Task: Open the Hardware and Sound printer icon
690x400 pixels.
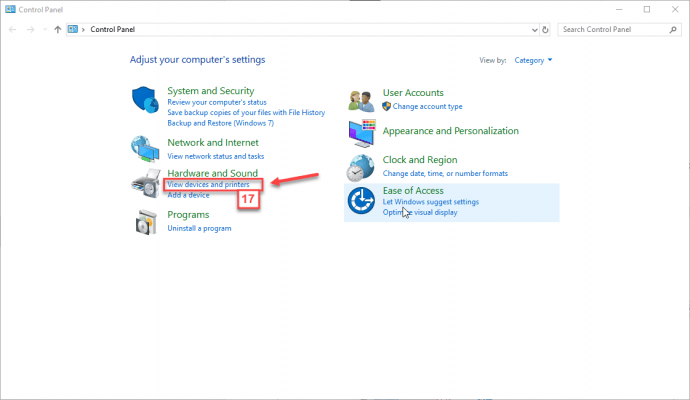Action: [146, 183]
